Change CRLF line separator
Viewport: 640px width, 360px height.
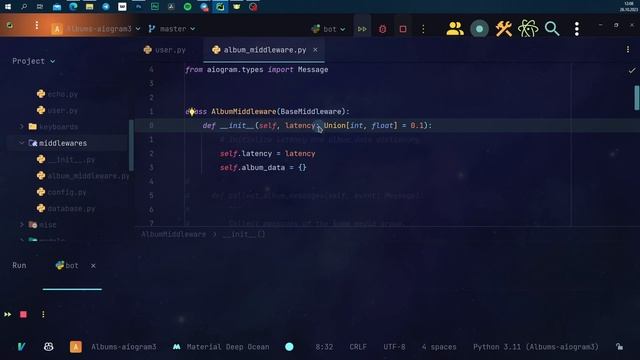[358, 347]
